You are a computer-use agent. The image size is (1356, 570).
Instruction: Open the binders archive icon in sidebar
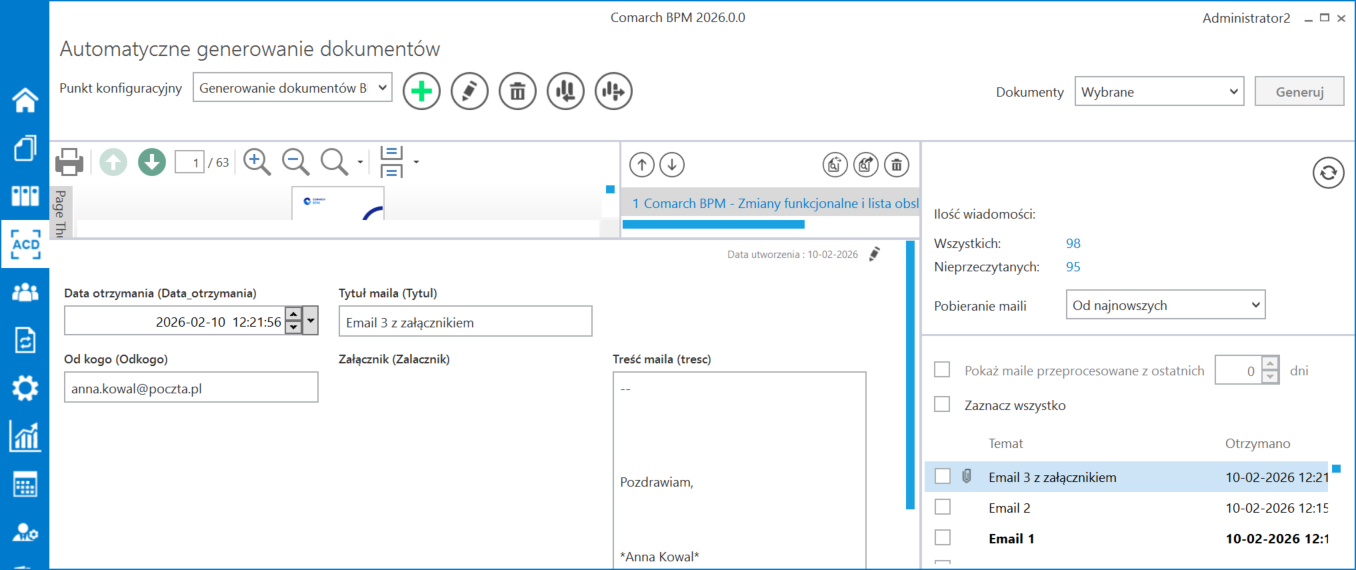coord(24,196)
